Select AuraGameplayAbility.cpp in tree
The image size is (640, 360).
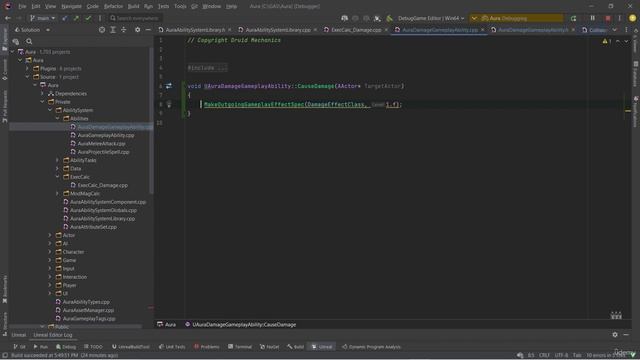click(x=105, y=135)
